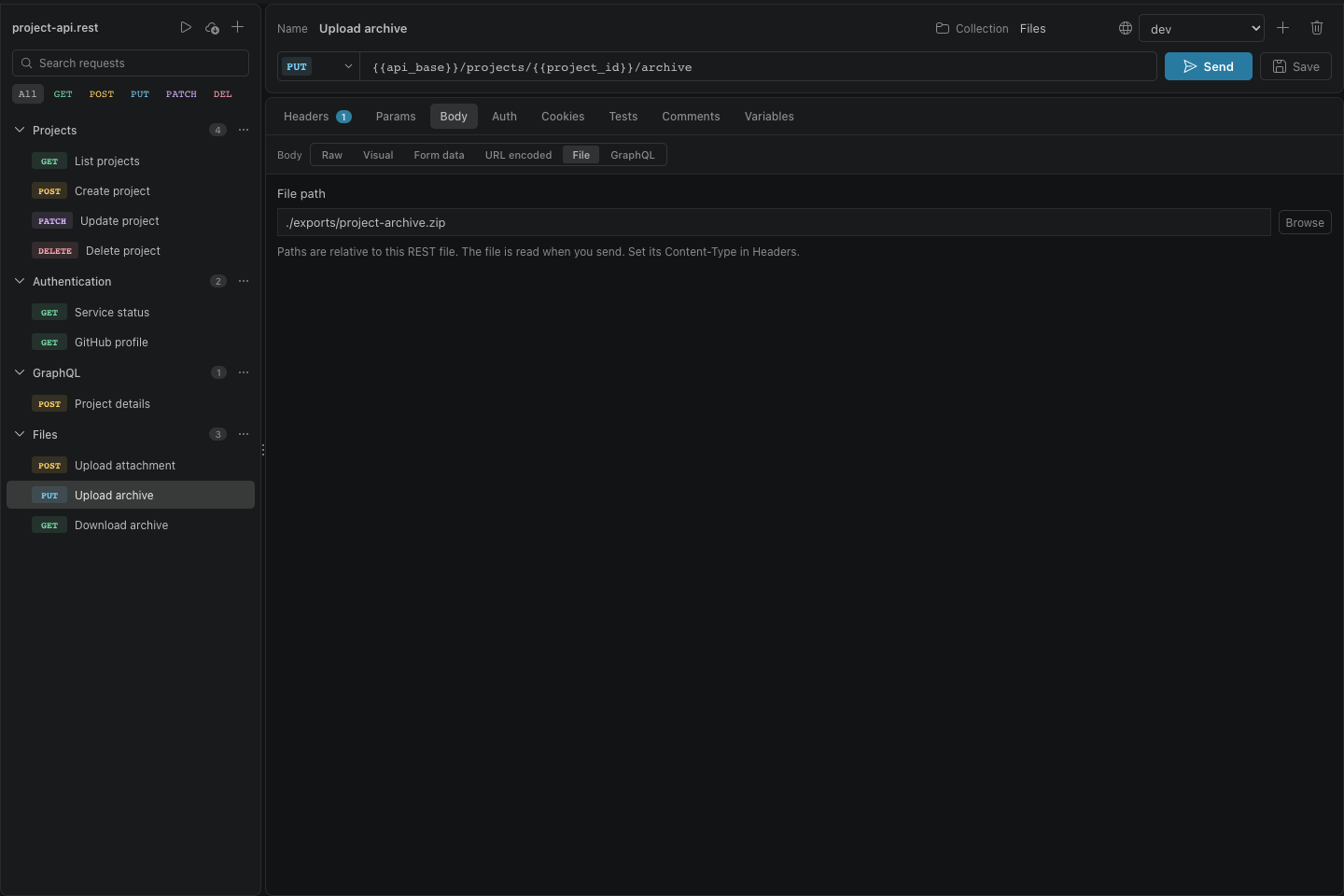The width and height of the screenshot is (1344, 896).
Task: Open the dev environment dropdown
Action: click(x=1201, y=28)
